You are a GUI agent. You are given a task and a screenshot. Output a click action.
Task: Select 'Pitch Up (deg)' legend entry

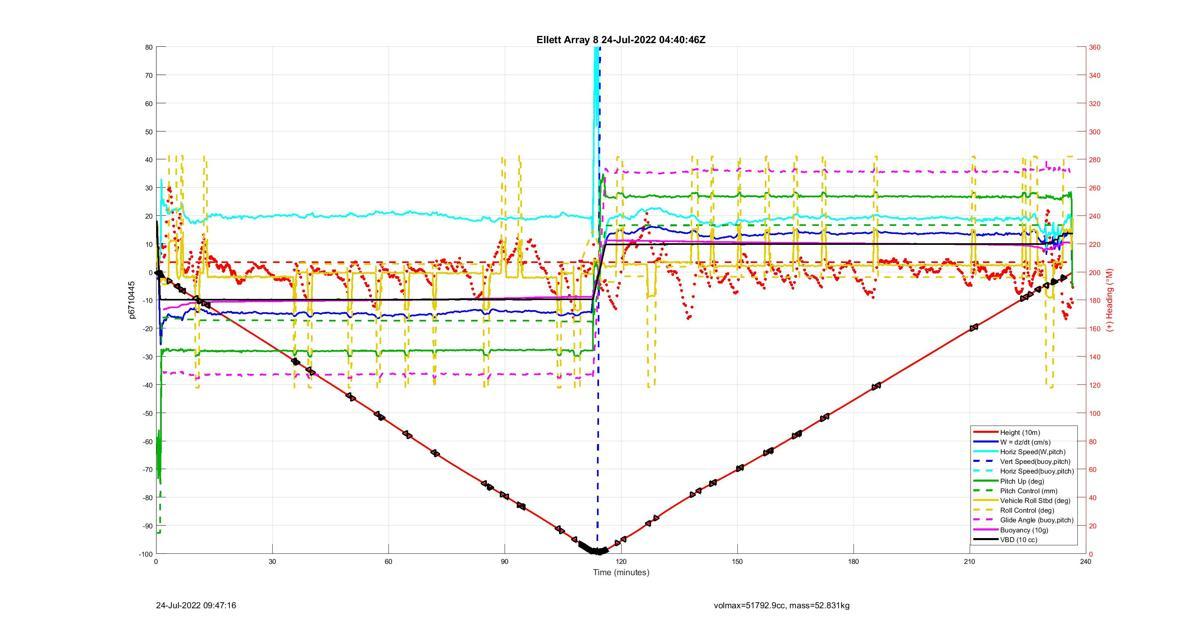pos(1023,481)
